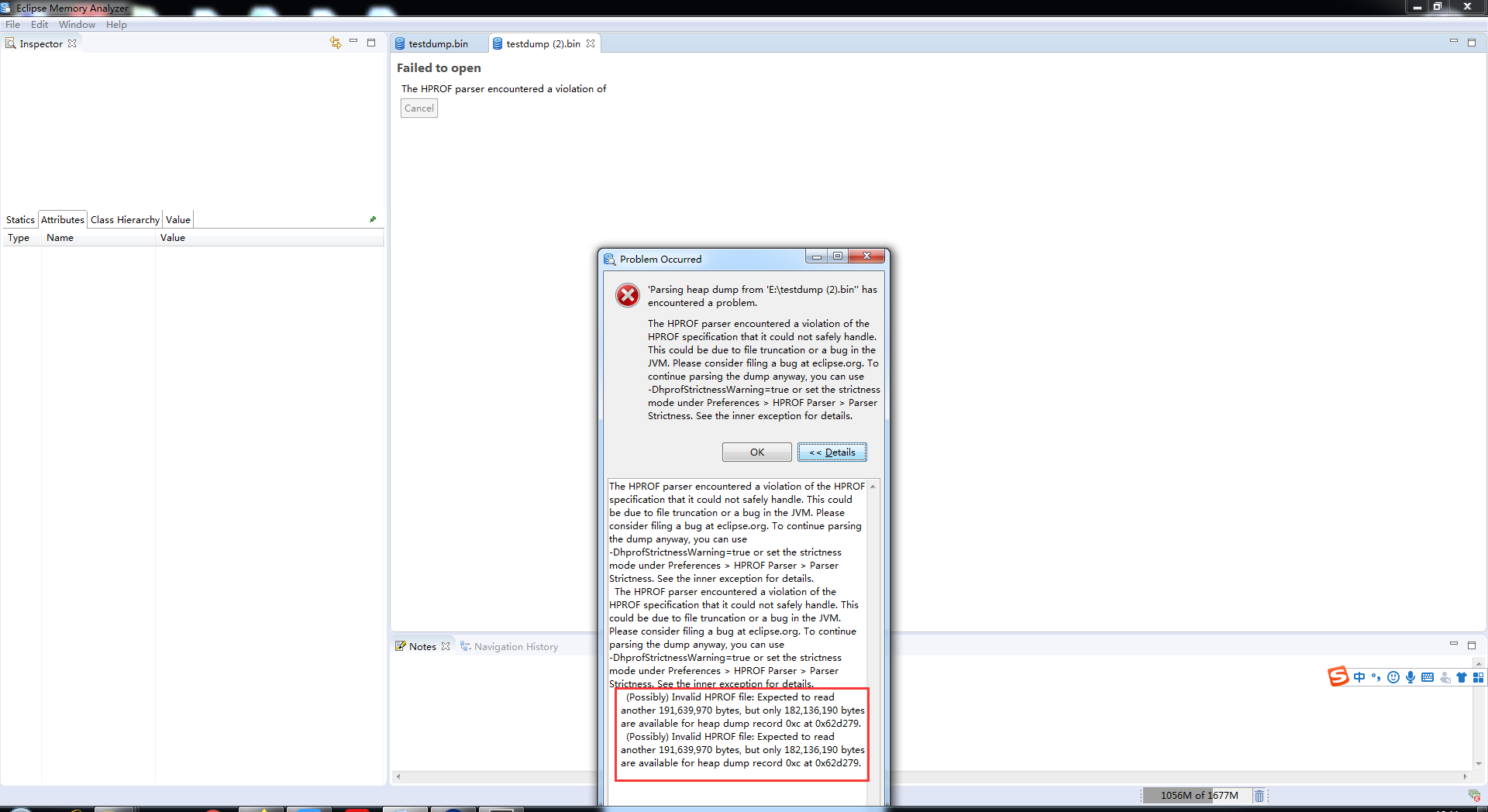
Task: Toggle full/half-width punctuation on Sogou bar
Action: coord(1377,677)
